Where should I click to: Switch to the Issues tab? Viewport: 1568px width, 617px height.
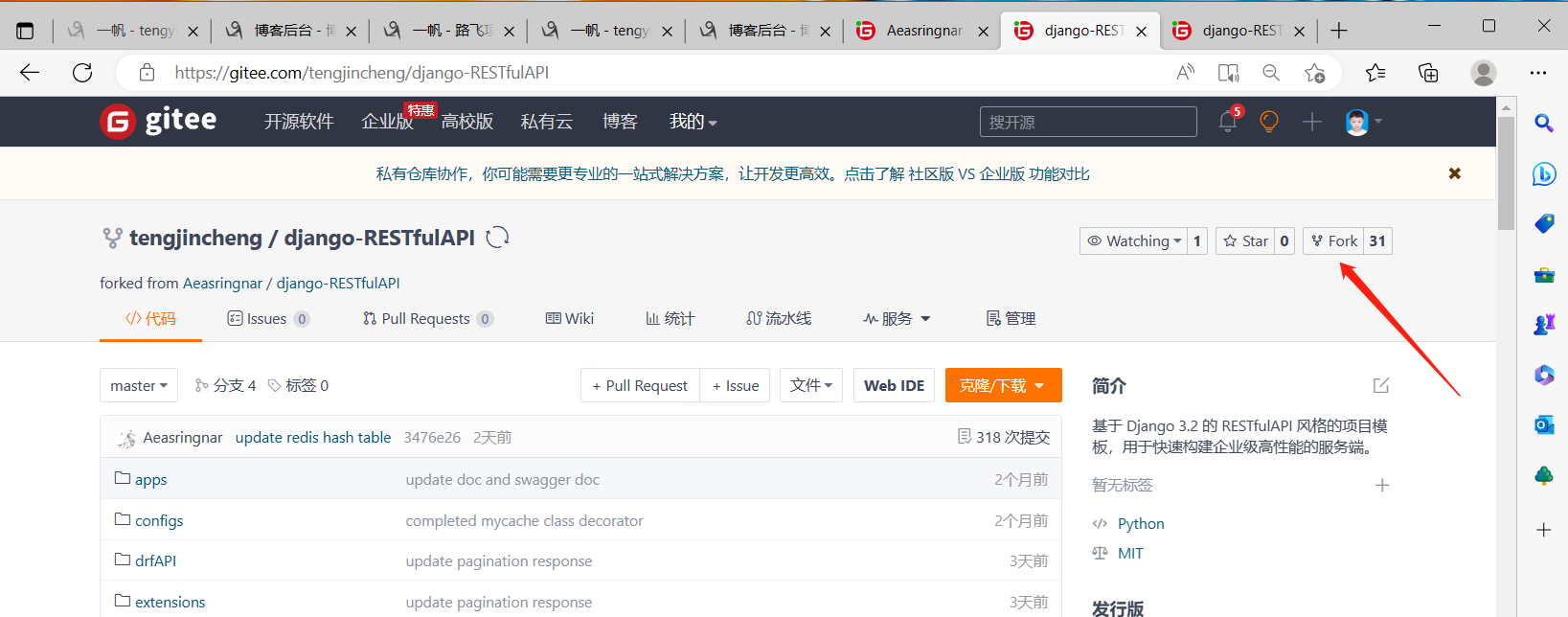(x=268, y=318)
